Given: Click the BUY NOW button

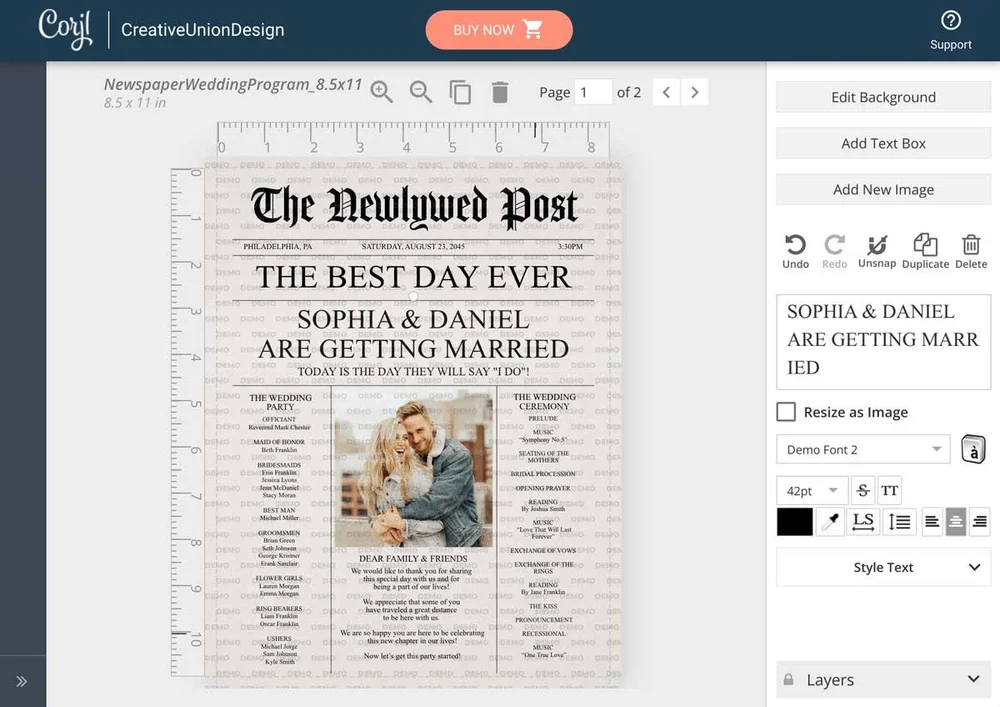Looking at the screenshot, I should (x=499, y=30).
